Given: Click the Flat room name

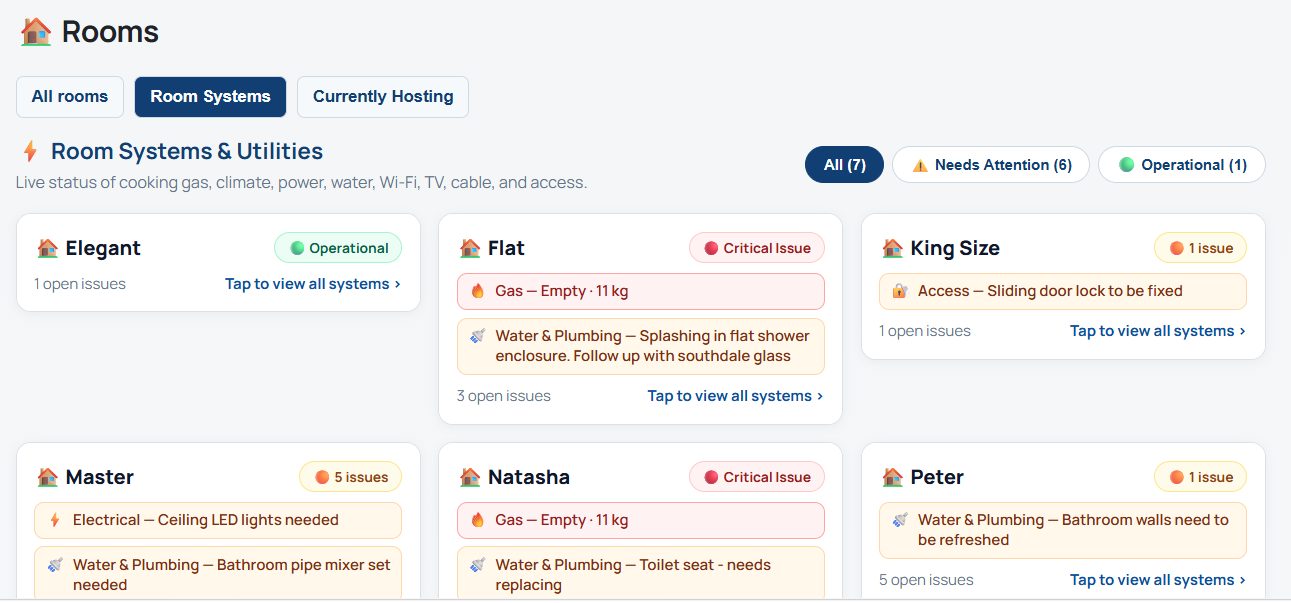Looking at the screenshot, I should 506,248.
